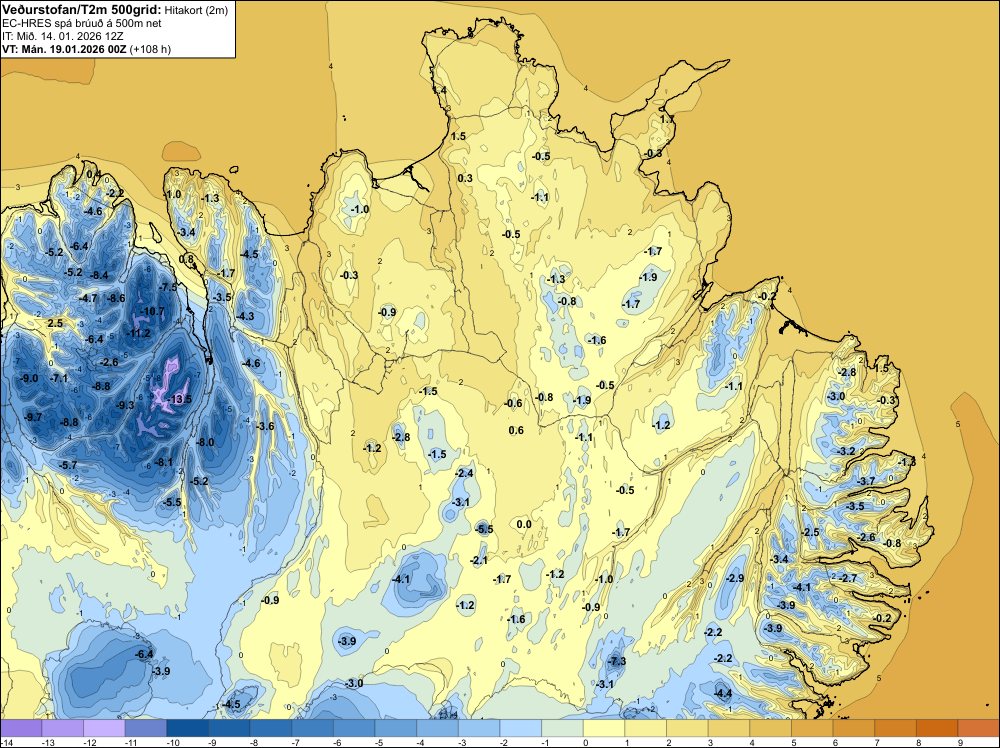1000x748 pixels.
Task: Click the '0.6' temperature label
Action: pos(516,430)
